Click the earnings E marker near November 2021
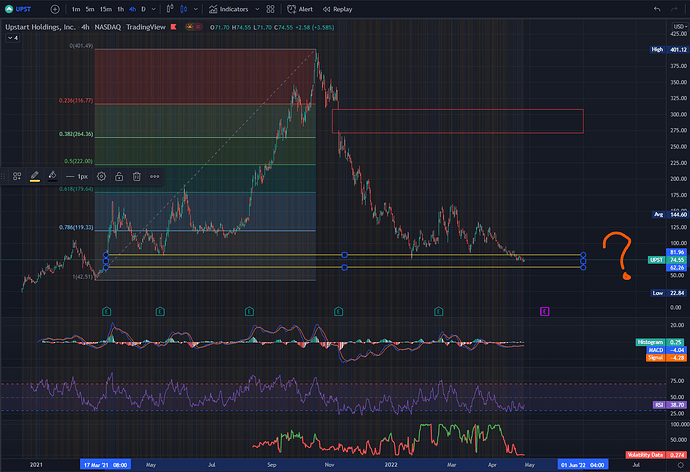The image size is (690, 472). pyautogui.click(x=338, y=311)
